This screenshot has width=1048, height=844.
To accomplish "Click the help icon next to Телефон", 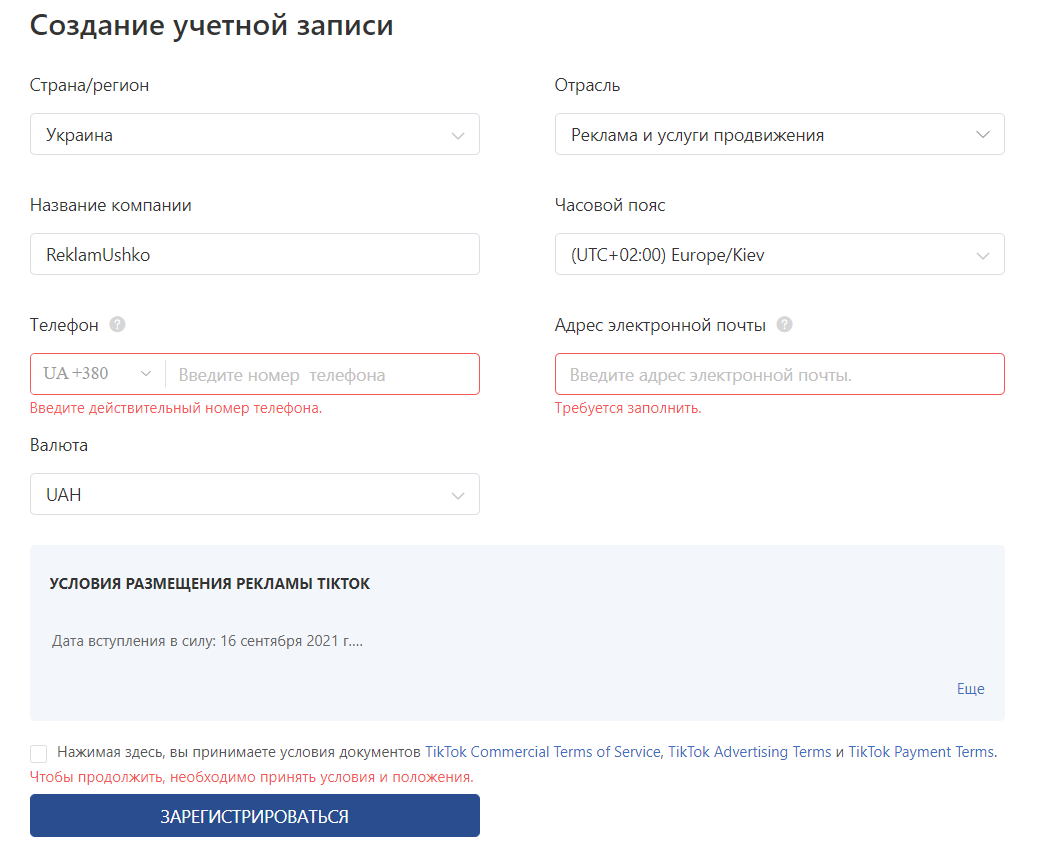I will pos(118,325).
